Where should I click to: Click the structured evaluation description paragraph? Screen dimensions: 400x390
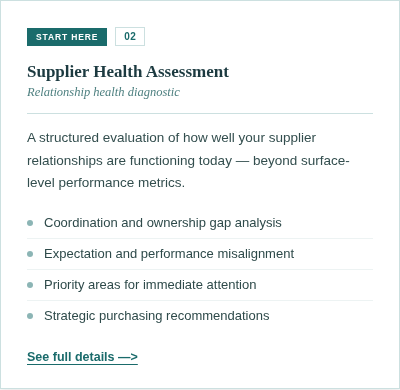click(x=188, y=160)
